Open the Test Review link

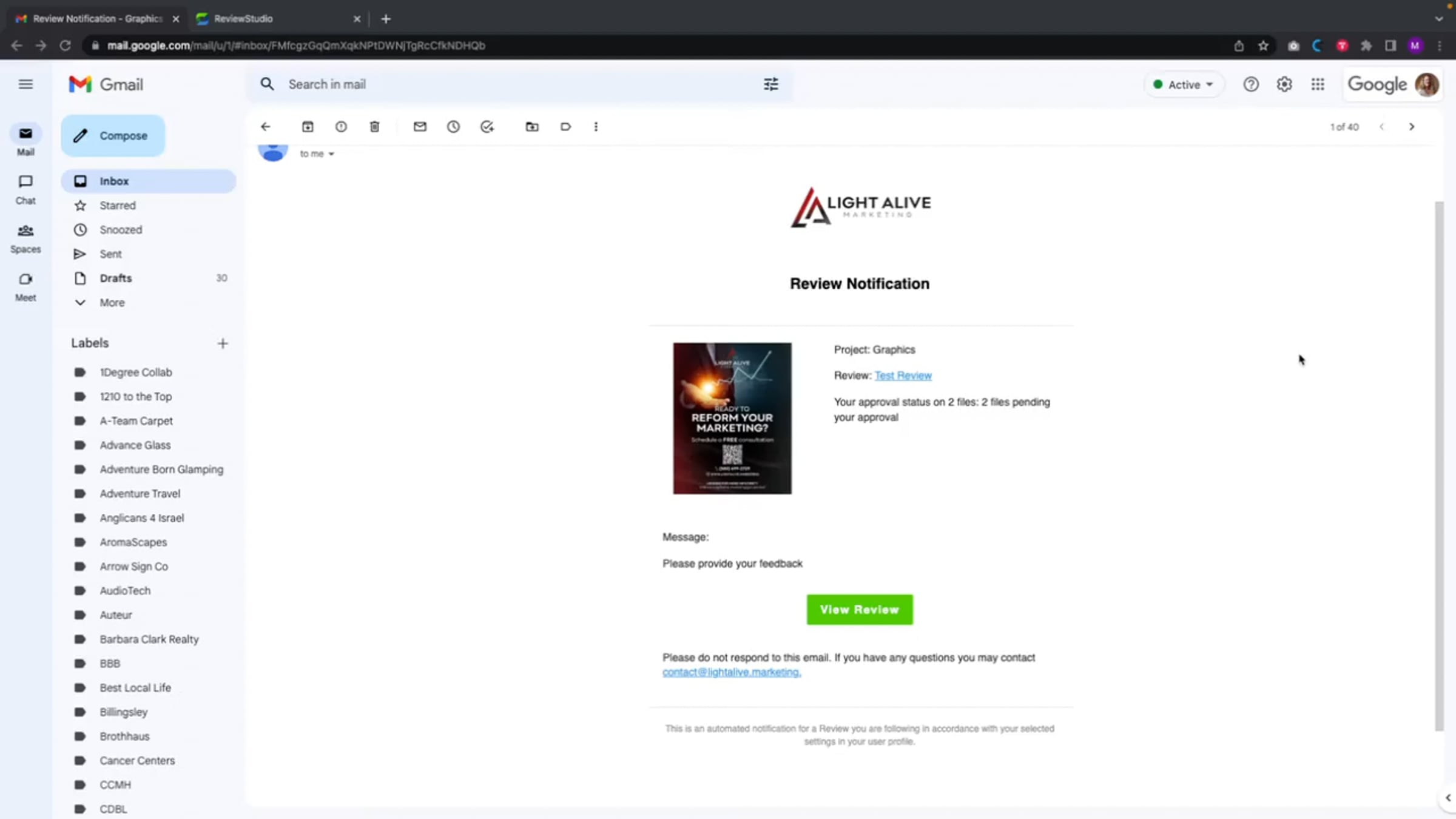[x=903, y=376]
